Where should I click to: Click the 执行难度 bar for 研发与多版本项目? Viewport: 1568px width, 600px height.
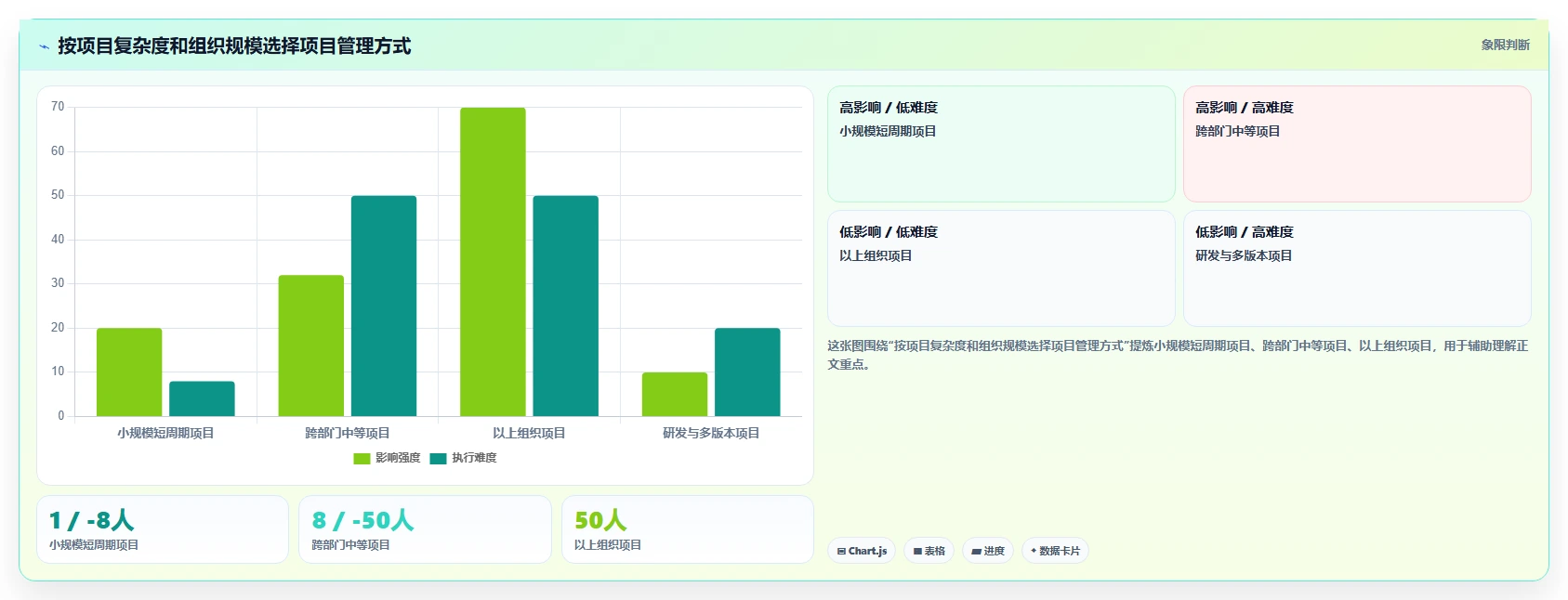click(747, 372)
